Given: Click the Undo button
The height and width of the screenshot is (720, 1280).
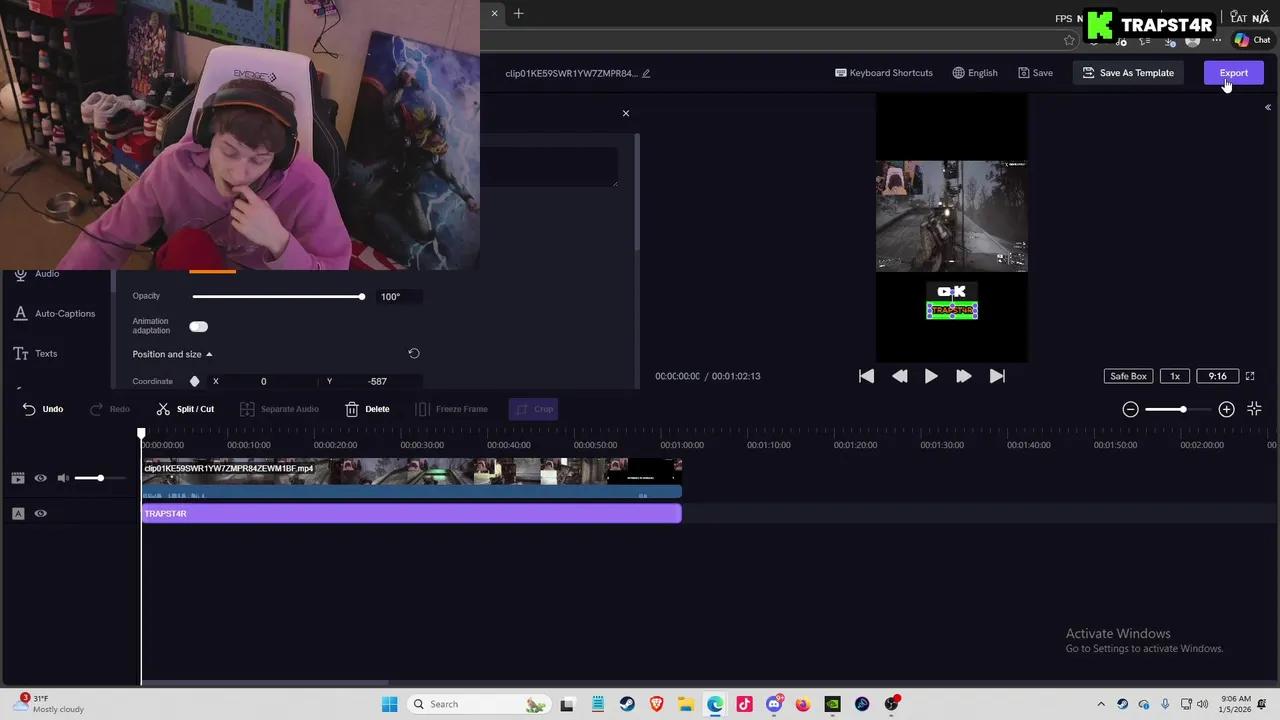Looking at the screenshot, I should click(42, 409).
